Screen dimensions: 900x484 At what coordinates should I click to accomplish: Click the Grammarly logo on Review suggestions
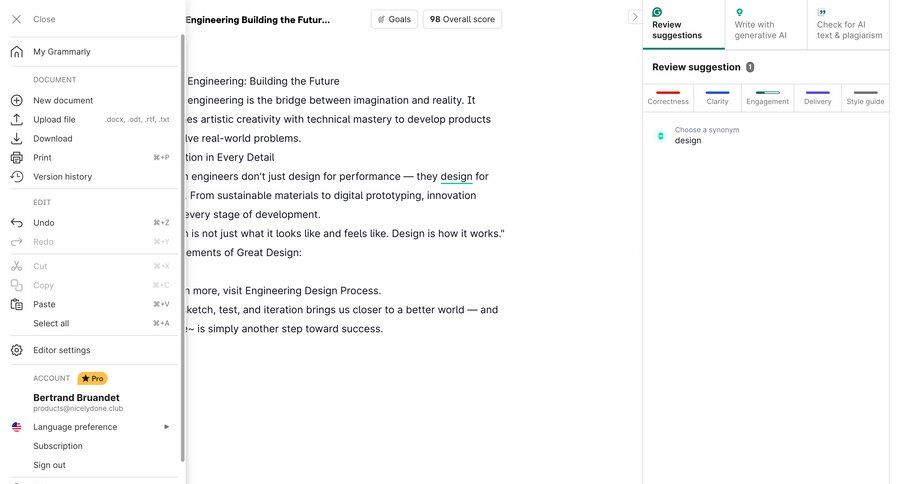pos(657,12)
